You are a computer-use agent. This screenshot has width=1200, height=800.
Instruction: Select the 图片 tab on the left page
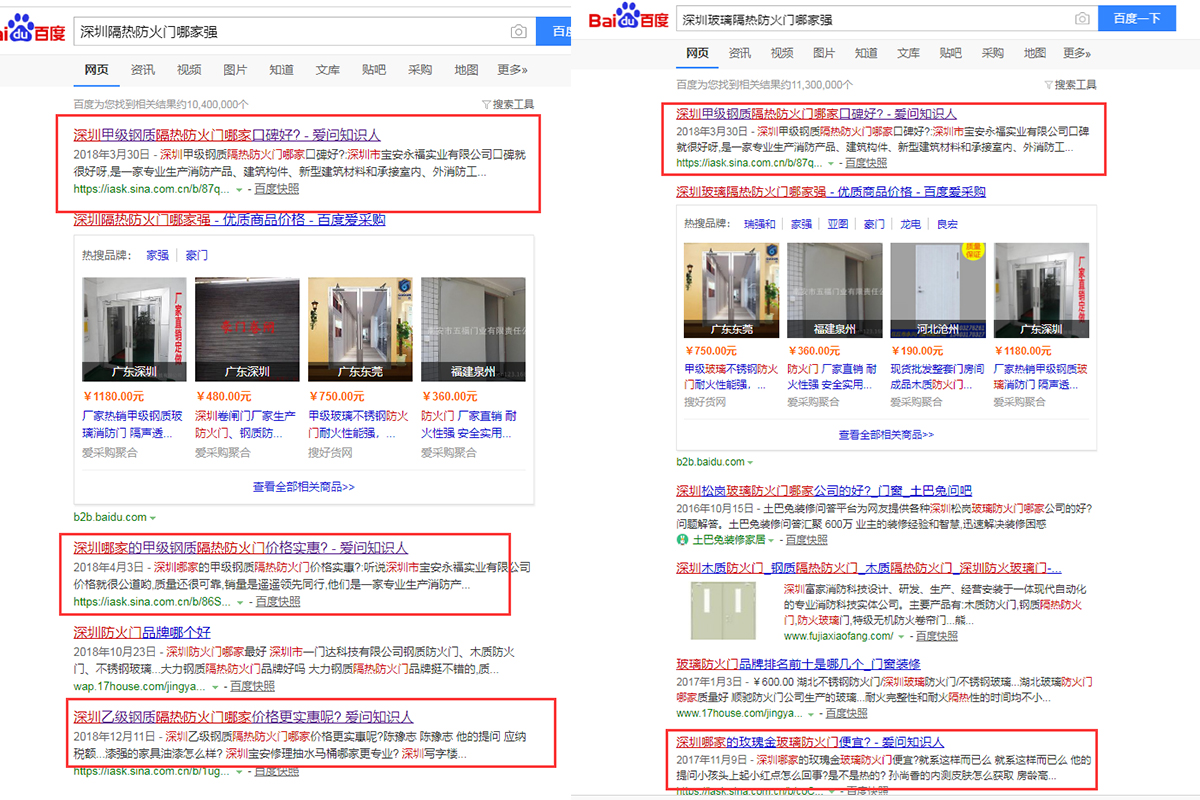pyautogui.click(x=235, y=70)
